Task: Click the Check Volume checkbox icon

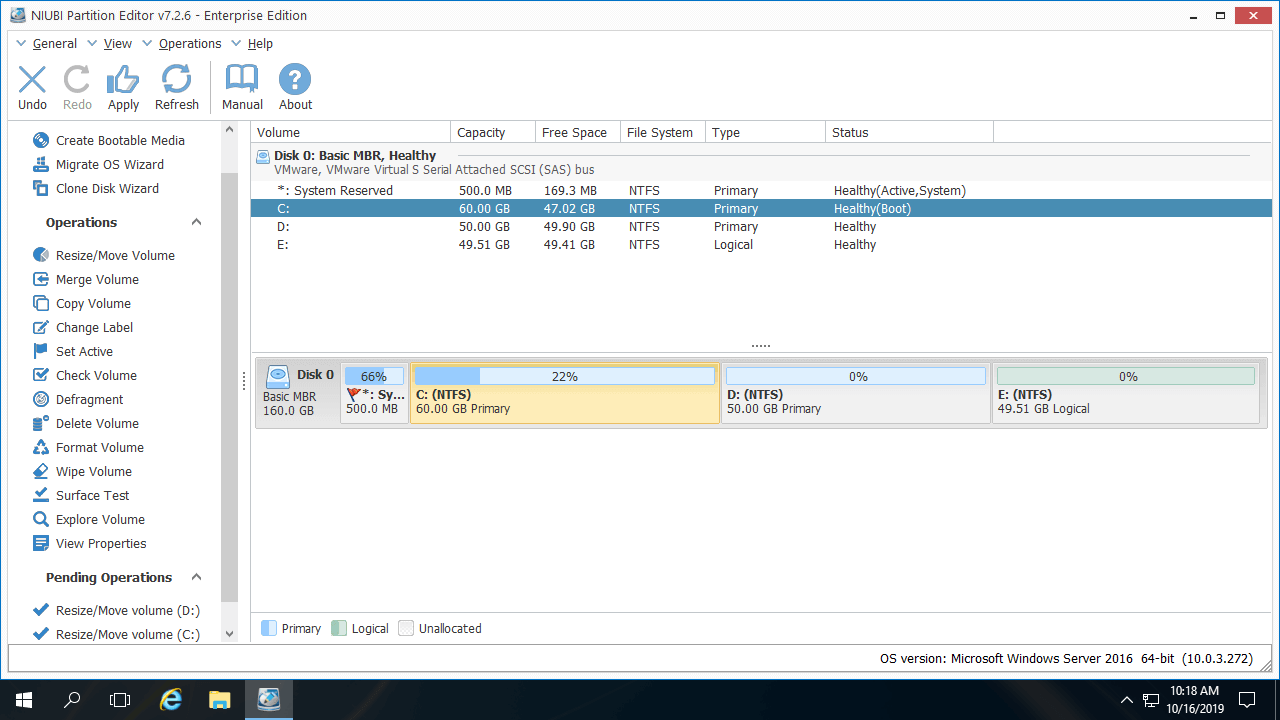Action: (41, 376)
